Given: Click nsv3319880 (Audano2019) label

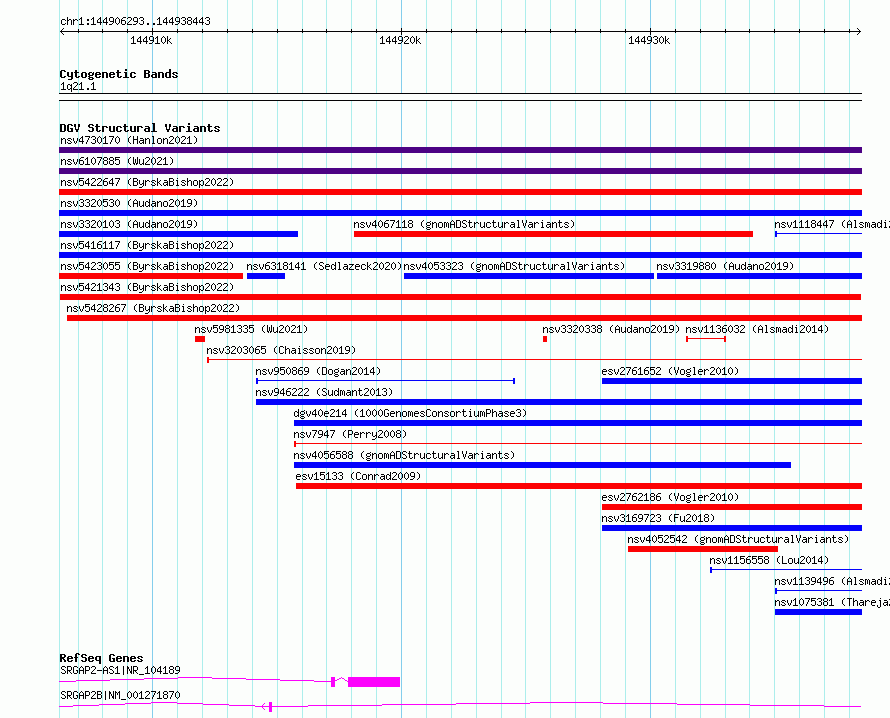Looking at the screenshot, I should click(x=725, y=266).
